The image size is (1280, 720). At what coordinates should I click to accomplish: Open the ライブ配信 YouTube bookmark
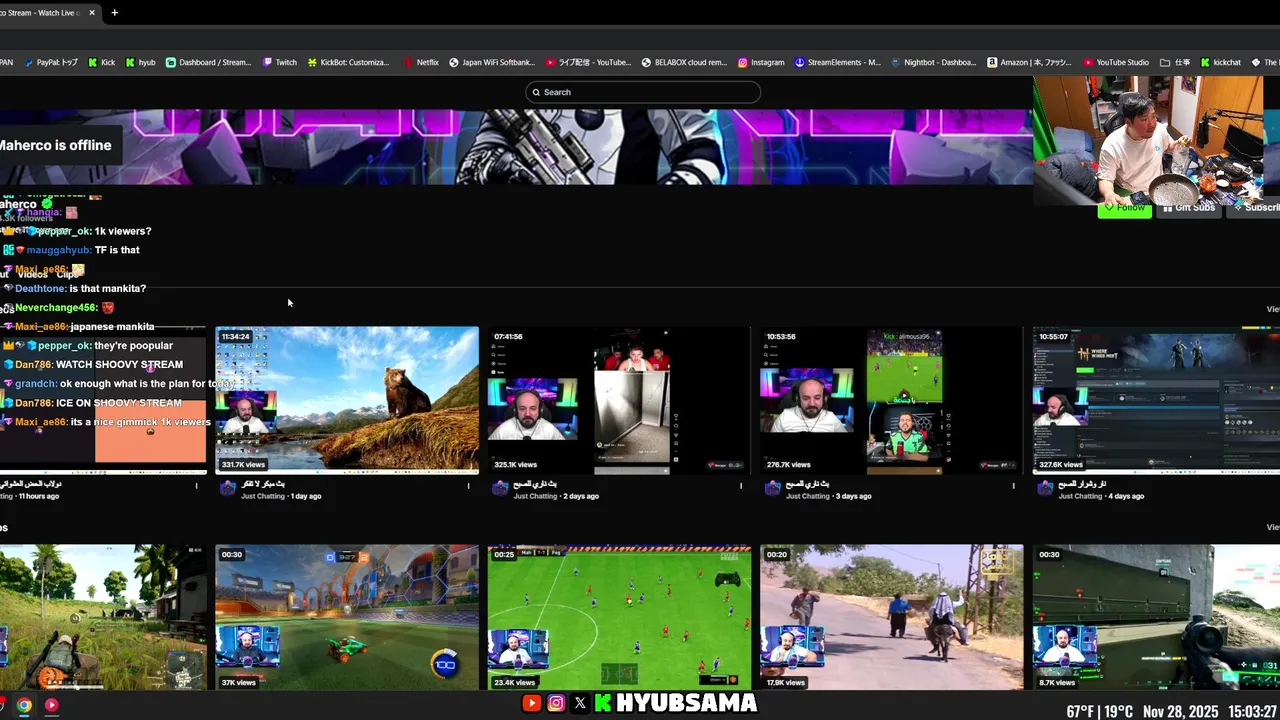coord(588,62)
